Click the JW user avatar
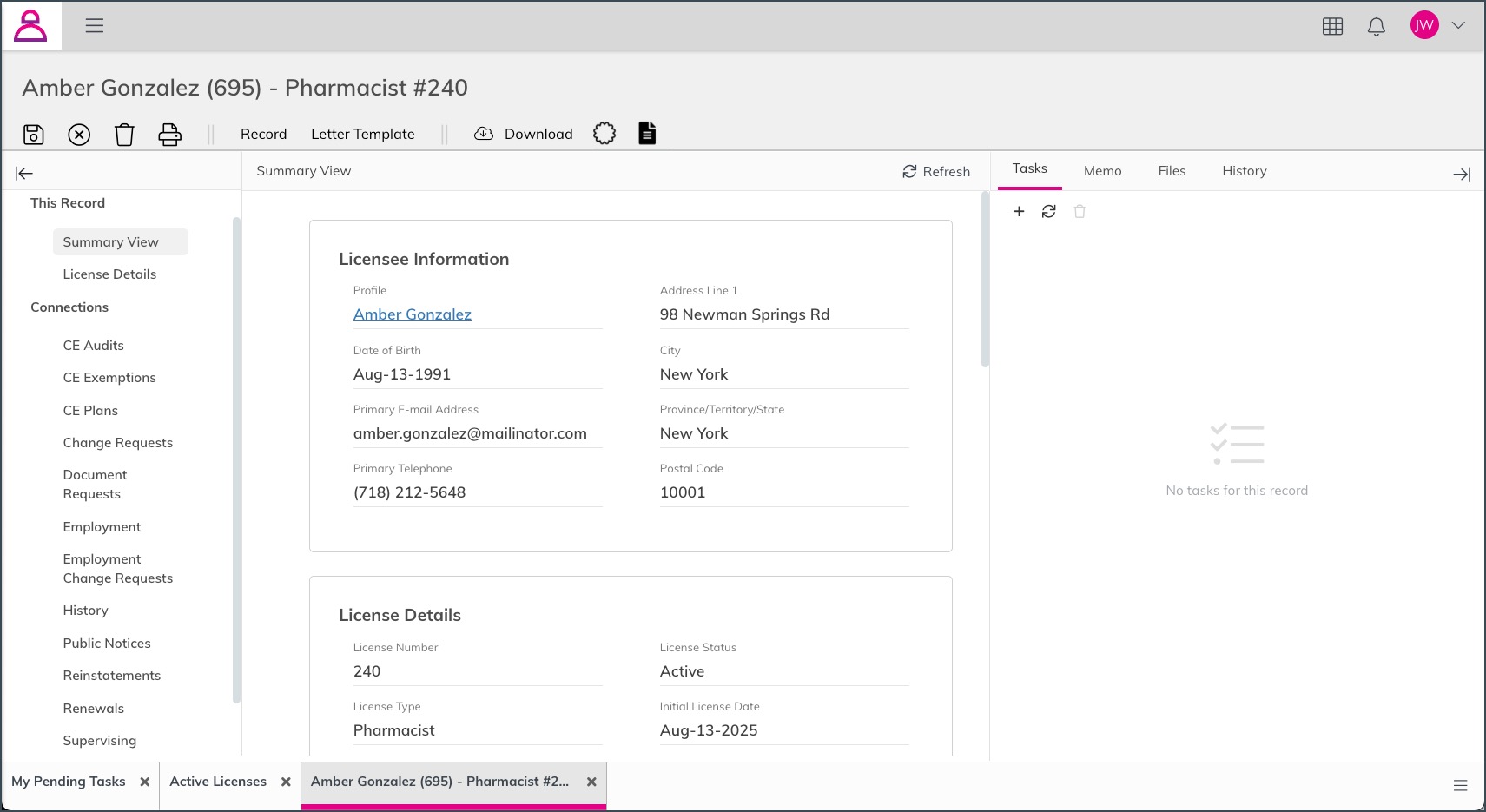The image size is (1486, 812). pyautogui.click(x=1424, y=25)
